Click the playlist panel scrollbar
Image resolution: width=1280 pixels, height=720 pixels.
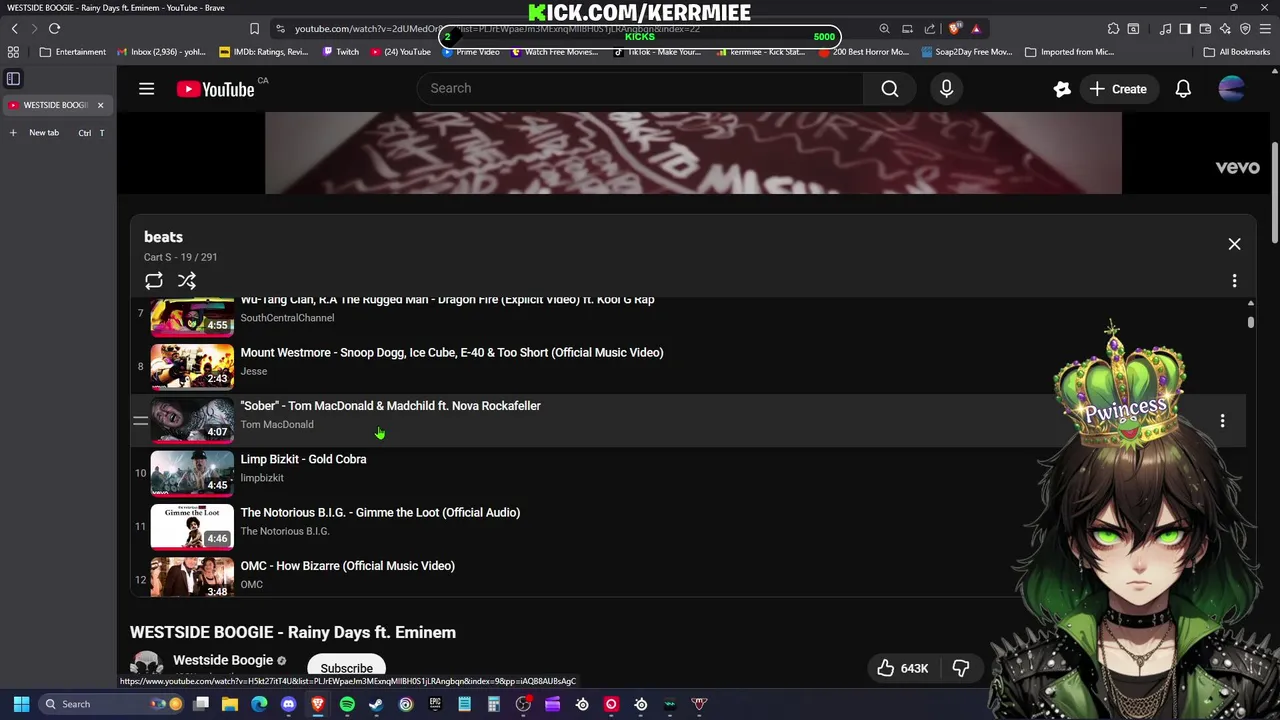tap(1250, 321)
